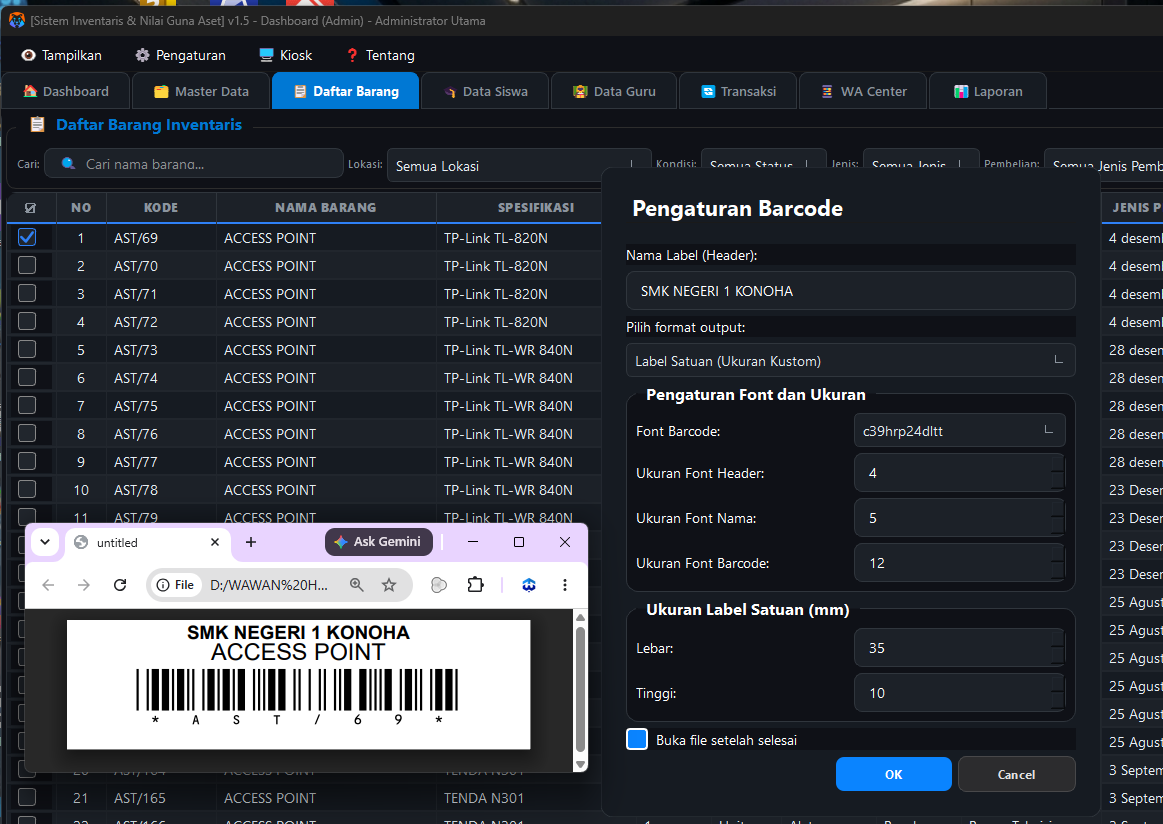Check the checkbox for row AST/72
The height and width of the screenshot is (824, 1163).
tap(27, 321)
